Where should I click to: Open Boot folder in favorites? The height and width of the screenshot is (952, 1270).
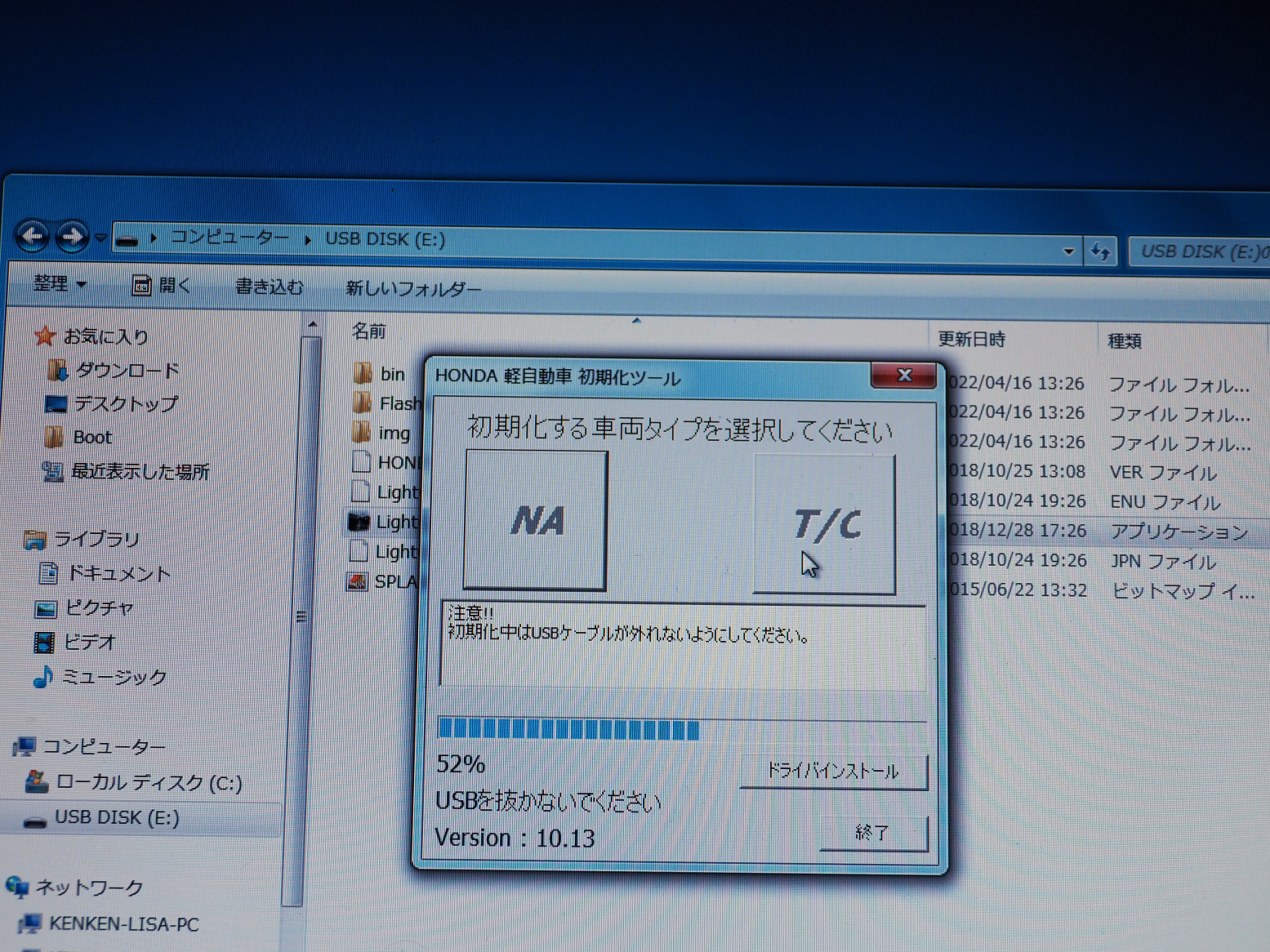click(78, 437)
